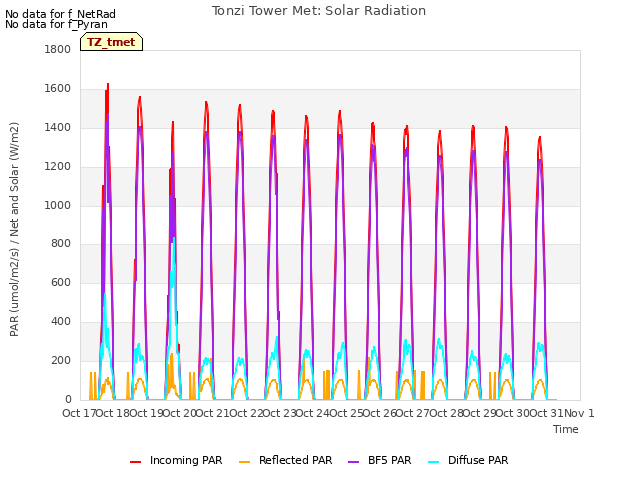Image resolution: width=640 pixels, height=480 pixels.
Task: Click the y-axis tick value 800
Action: pyautogui.click(x=61, y=244)
